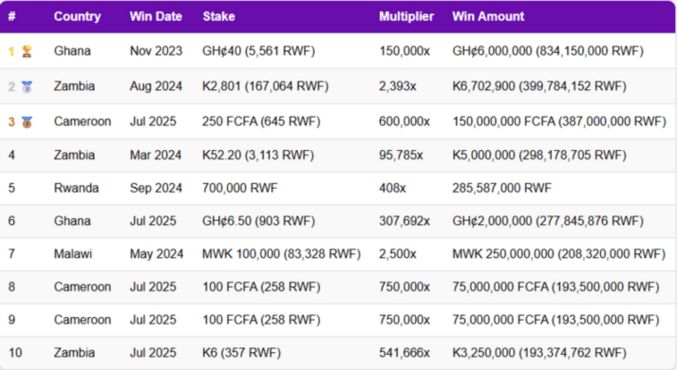Screen dimensions: 677x370
Task: Click the 95,785x multiplier
Action: point(401,155)
